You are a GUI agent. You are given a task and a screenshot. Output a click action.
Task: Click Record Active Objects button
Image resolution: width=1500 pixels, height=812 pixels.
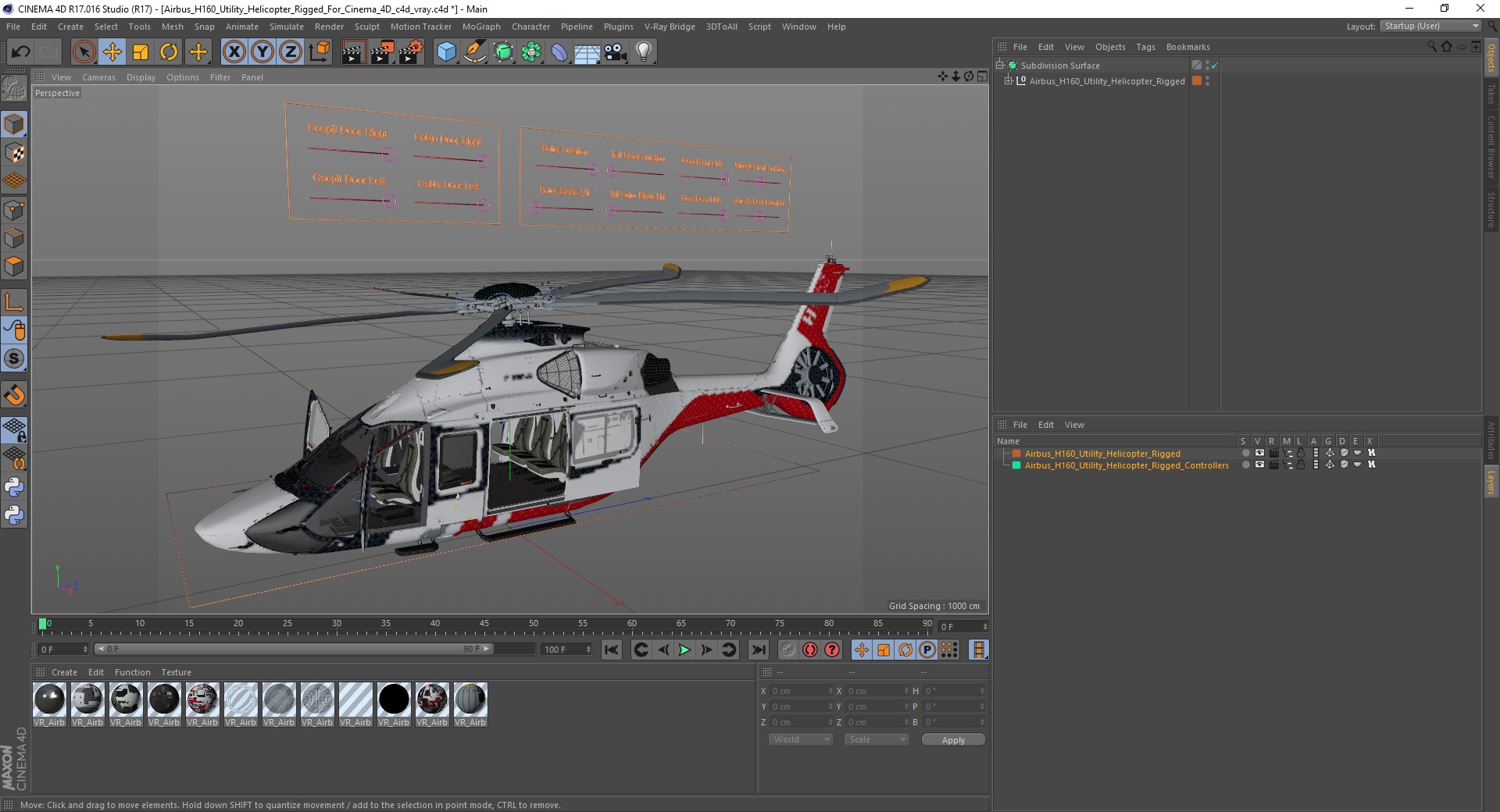(x=787, y=650)
